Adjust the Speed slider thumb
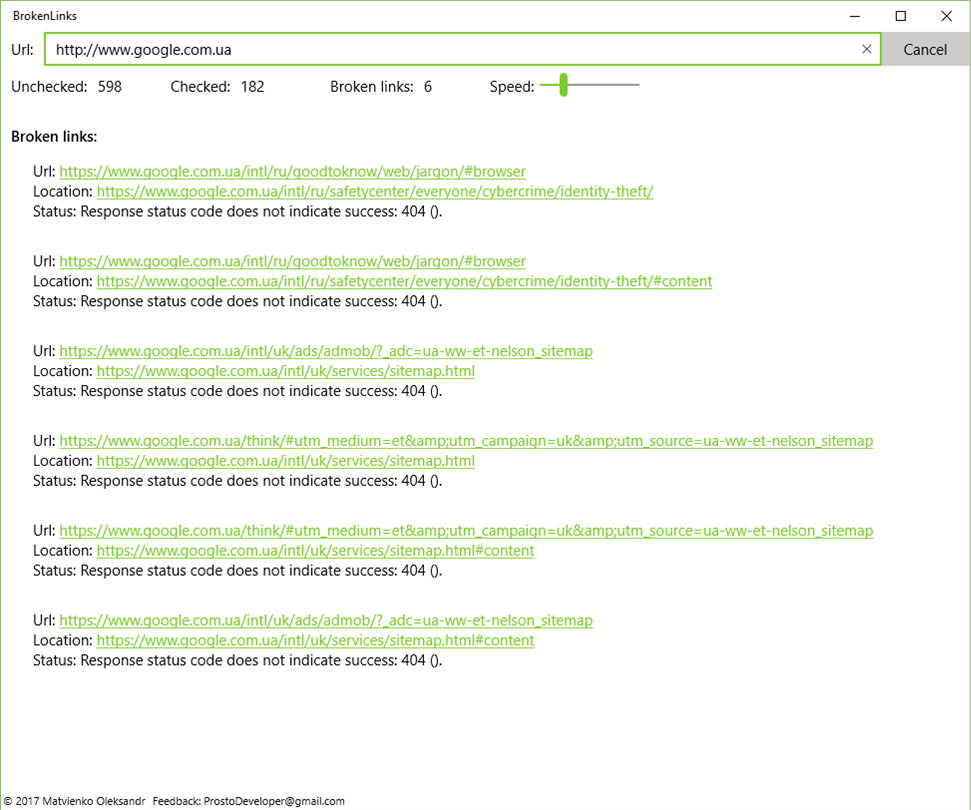 [x=564, y=85]
